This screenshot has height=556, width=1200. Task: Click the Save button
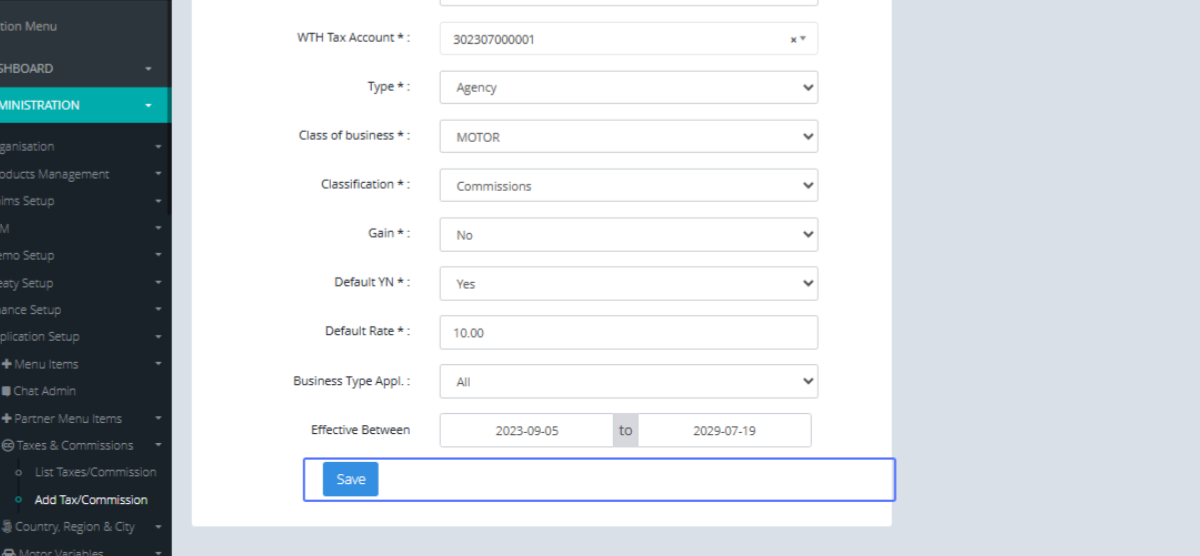350,479
